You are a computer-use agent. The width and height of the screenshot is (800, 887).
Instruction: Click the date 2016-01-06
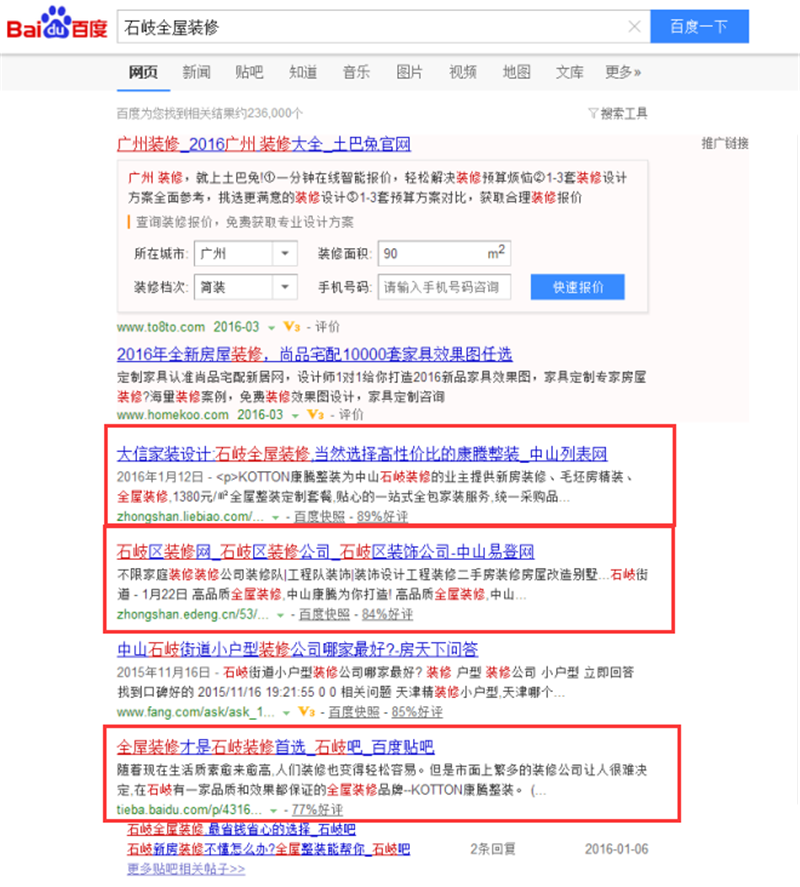617,849
